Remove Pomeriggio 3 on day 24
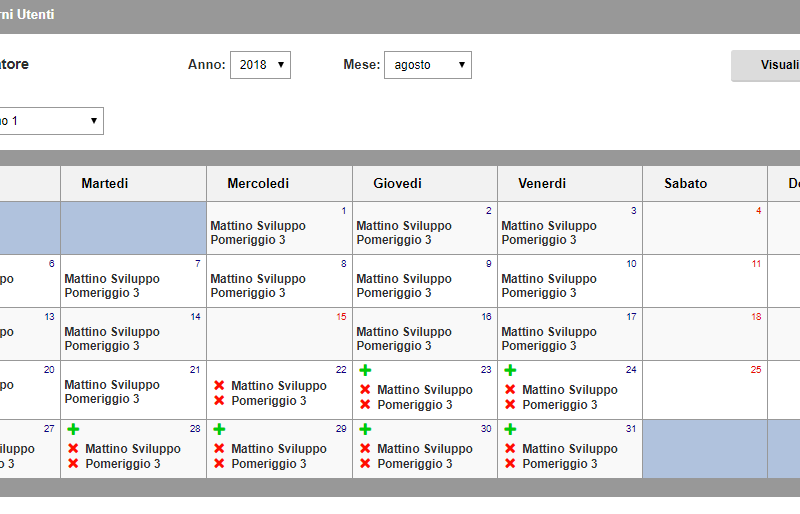 pyautogui.click(x=510, y=404)
